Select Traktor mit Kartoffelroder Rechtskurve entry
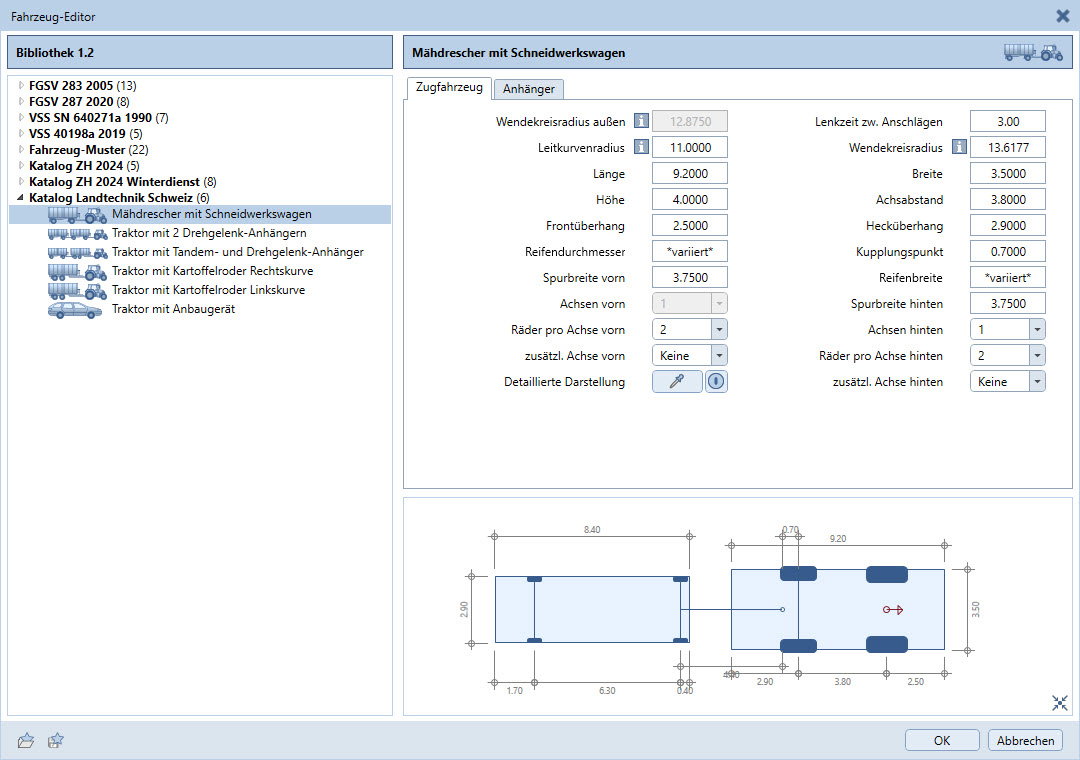The height and width of the screenshot is (760, 1080). click(212, 271)
